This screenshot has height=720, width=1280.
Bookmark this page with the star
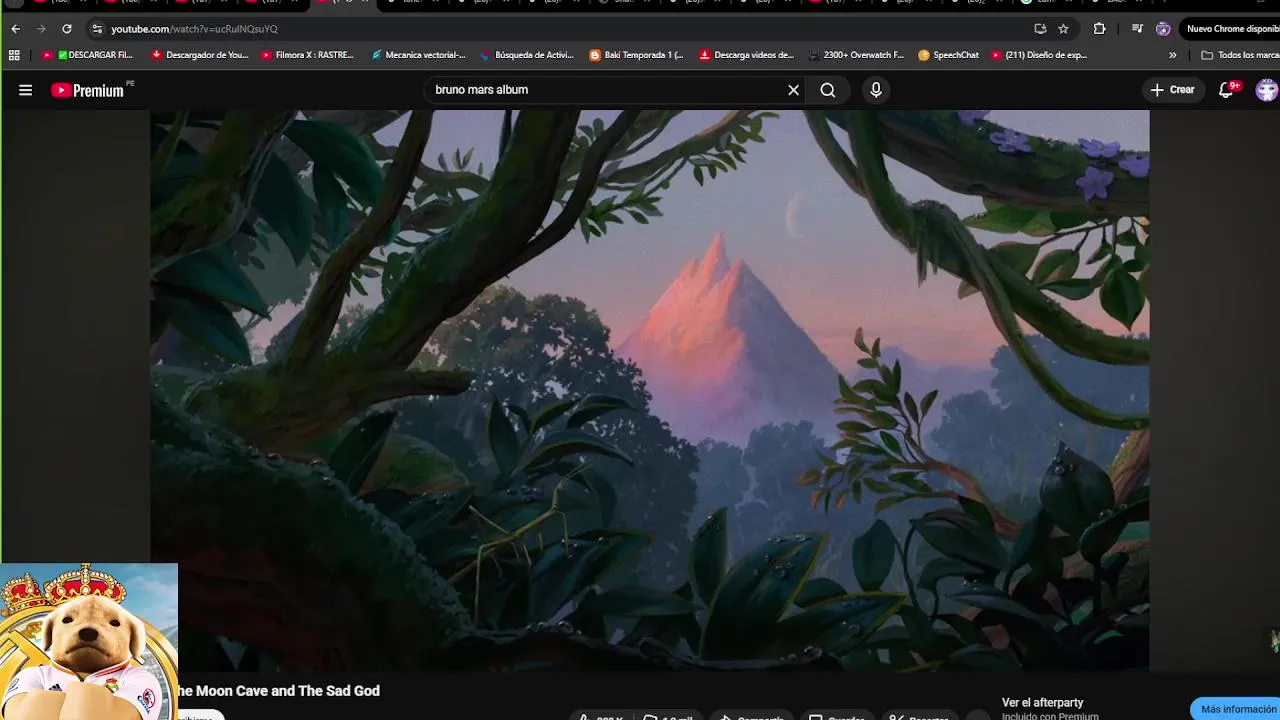point(1063,29)
